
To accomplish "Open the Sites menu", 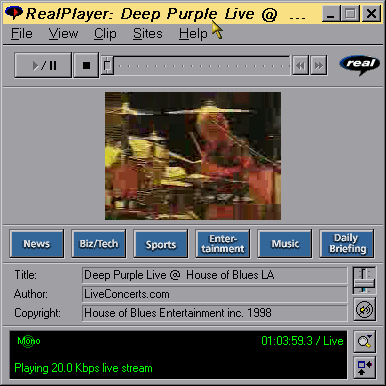I will [148, 34].
